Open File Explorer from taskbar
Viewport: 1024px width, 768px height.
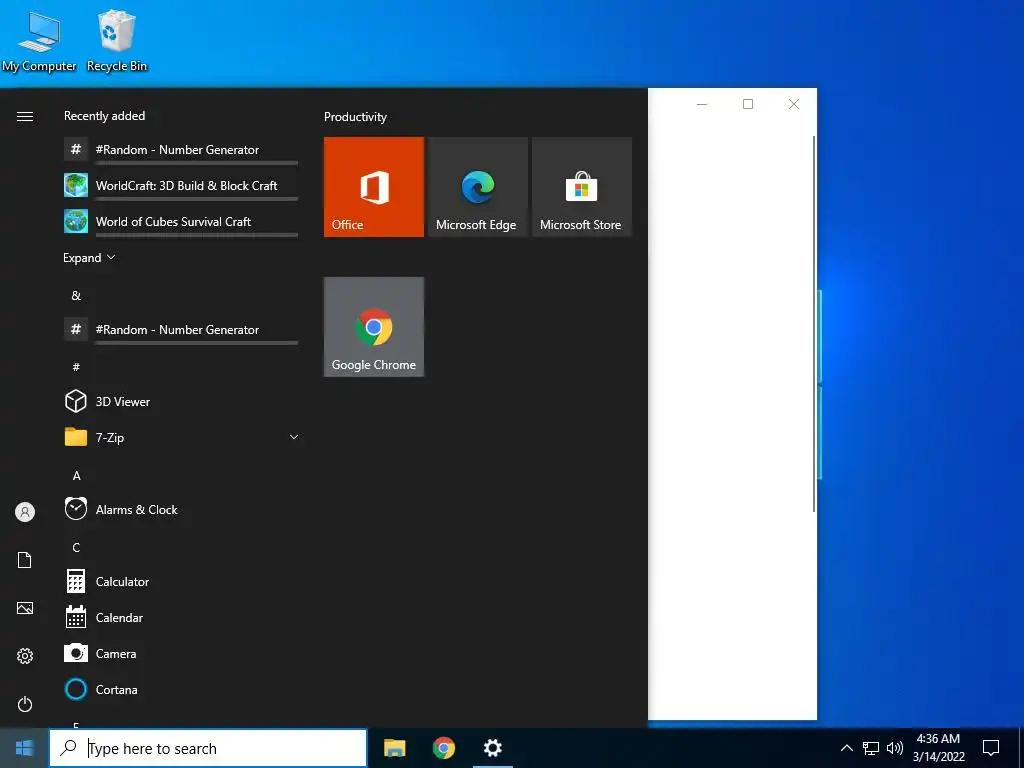(394, 748)
